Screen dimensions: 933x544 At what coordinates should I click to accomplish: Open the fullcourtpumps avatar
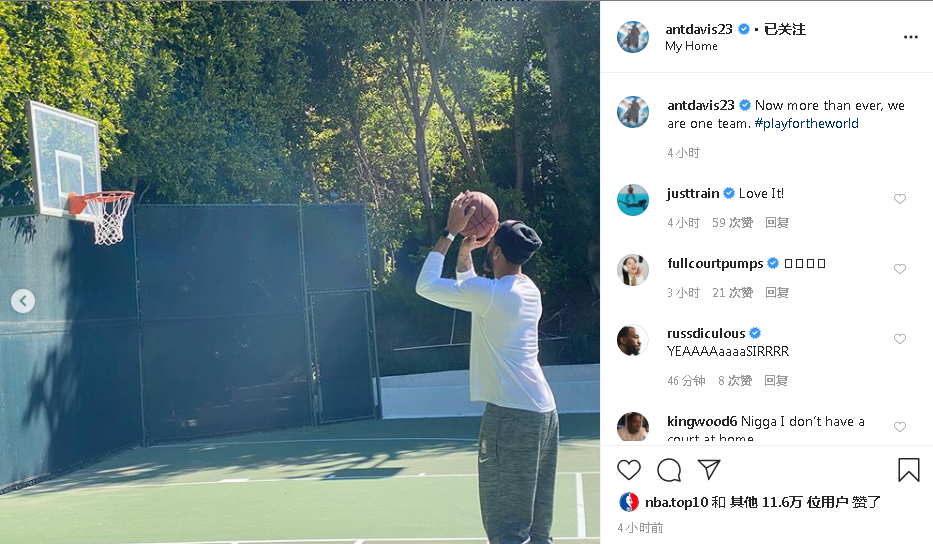click(633, 270)
